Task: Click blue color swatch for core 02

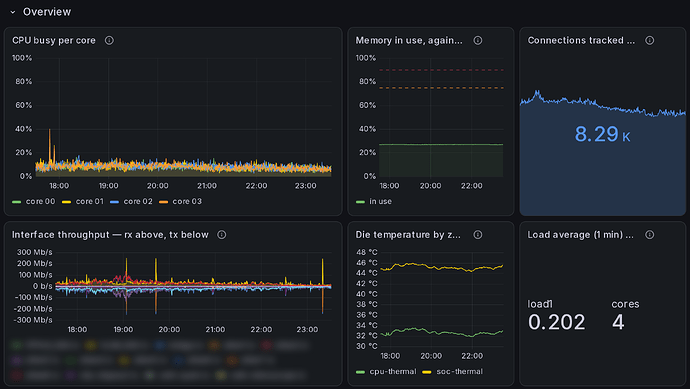Action: click(114, 202)
